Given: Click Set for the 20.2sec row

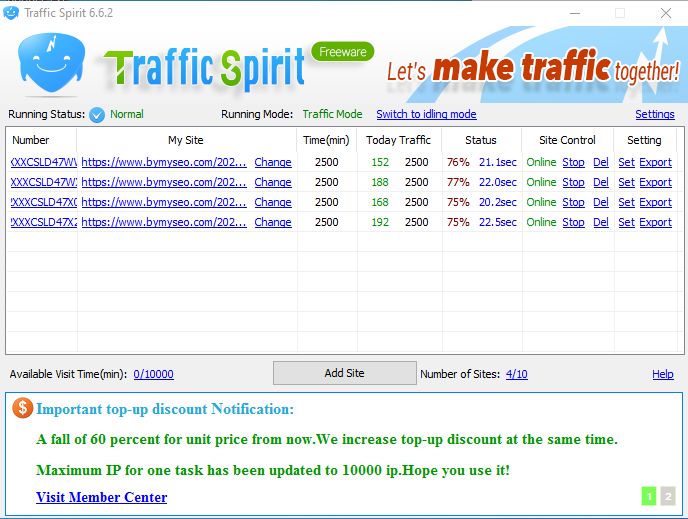Looking at the screenshot, I should coord(627,202).
